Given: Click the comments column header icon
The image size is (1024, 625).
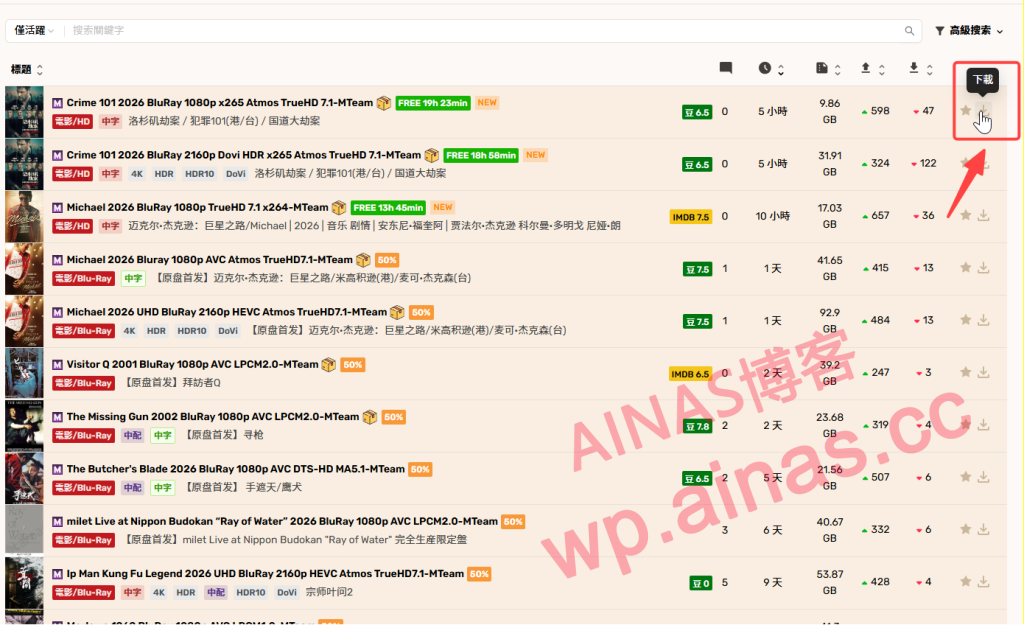Looking at the screenshot, I should (726, 68).
